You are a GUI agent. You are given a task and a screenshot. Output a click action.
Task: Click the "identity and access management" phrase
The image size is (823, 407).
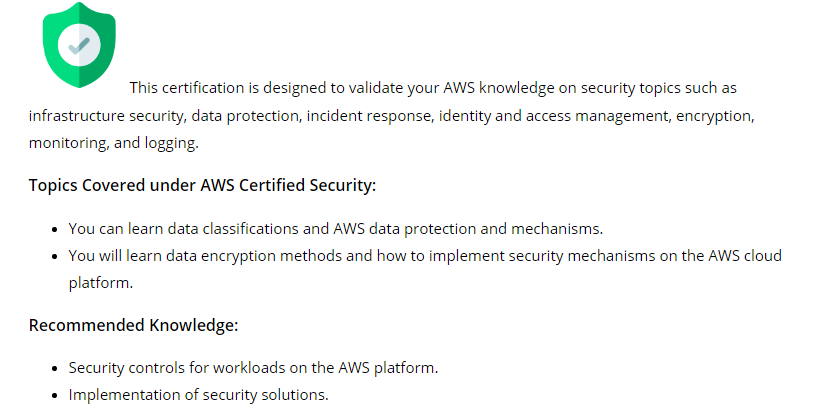(554, 116)
